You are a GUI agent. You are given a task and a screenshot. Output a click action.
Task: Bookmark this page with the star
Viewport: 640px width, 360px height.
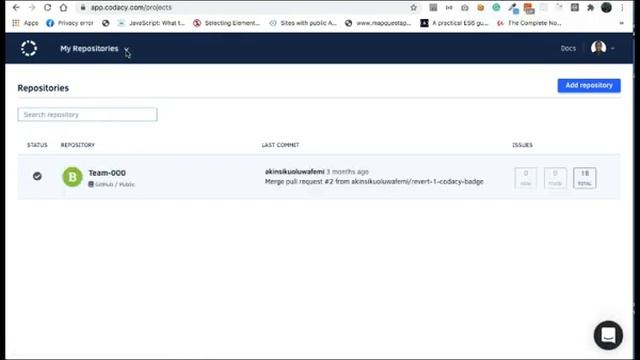click(413, 7)
